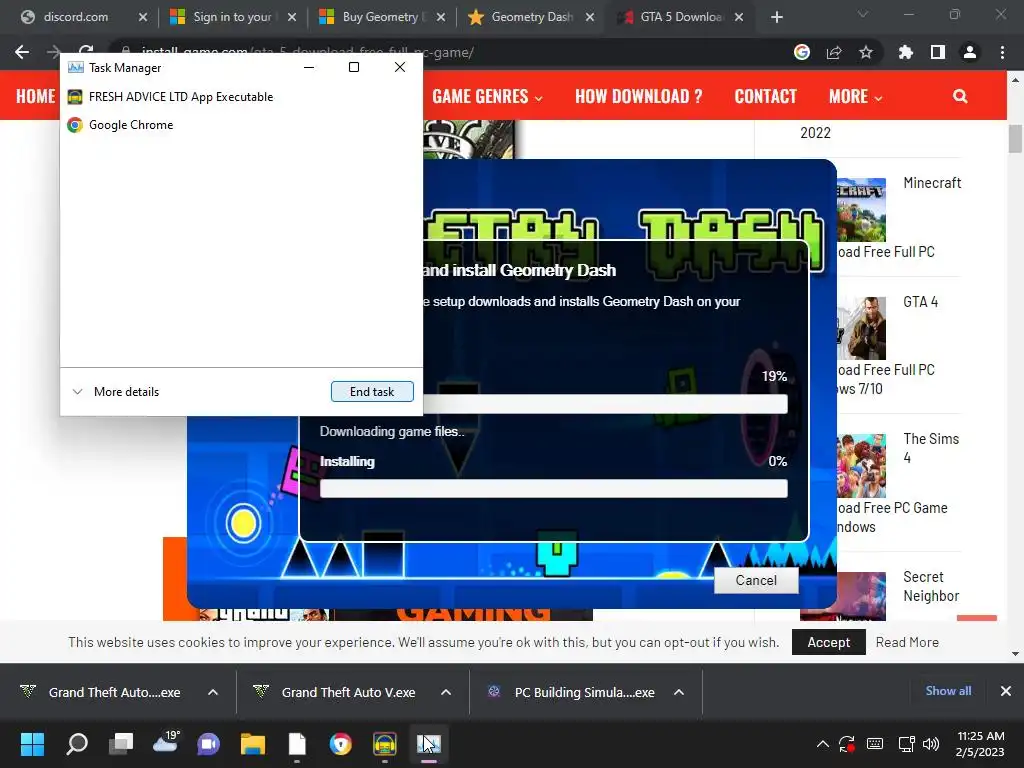Open the tab search dropdown arrow
The height and width of the screenshot is (768, 1024).
(863, 14)
